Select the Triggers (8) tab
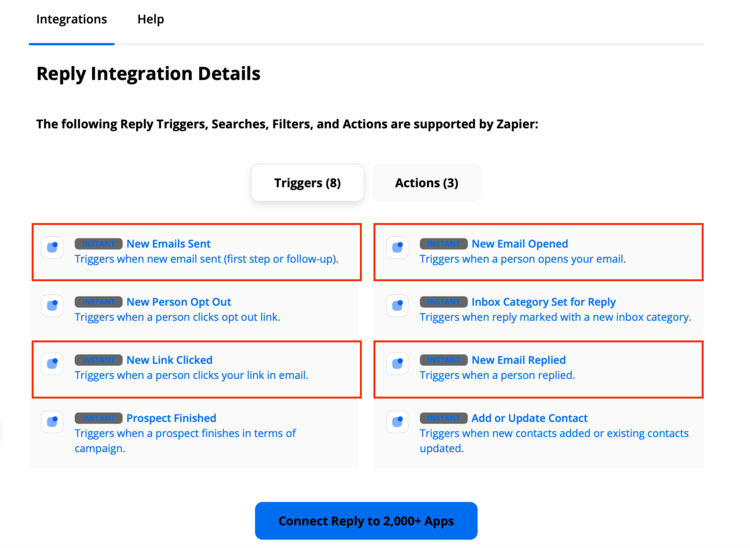750x548 pixels. tap(308, 183)
